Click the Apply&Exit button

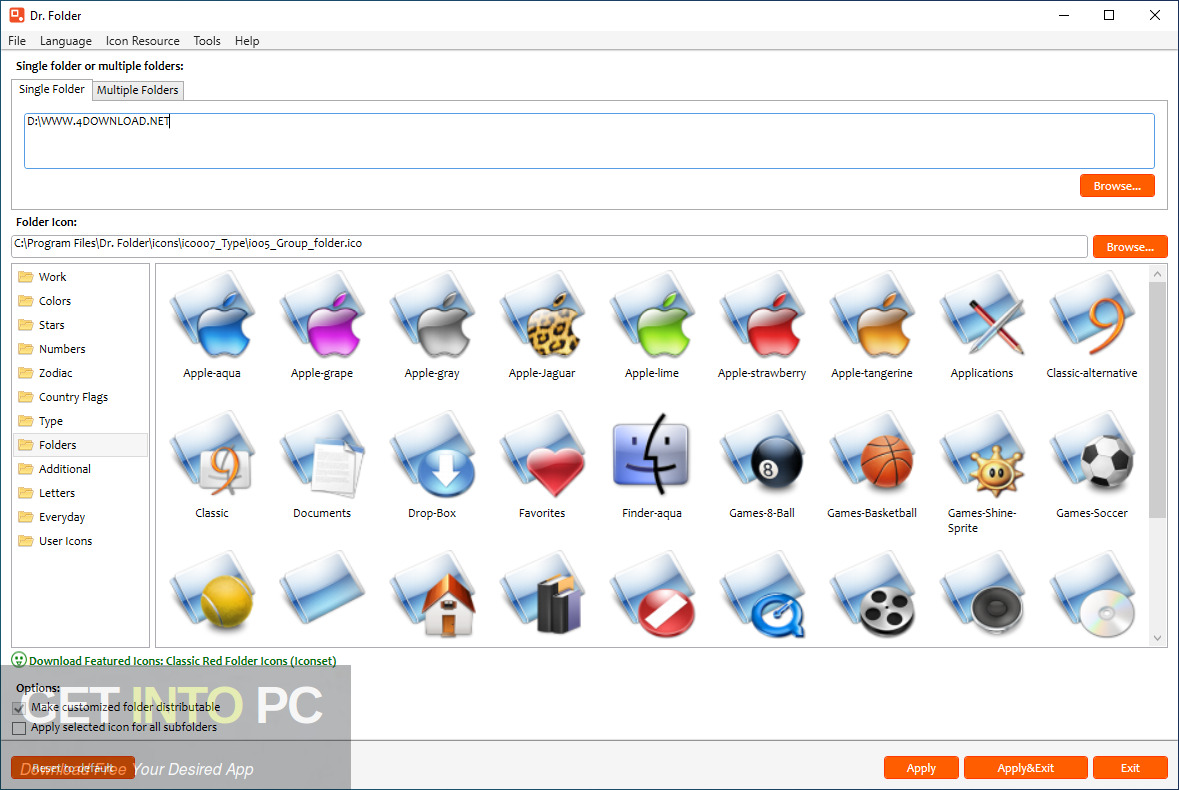tap(1025, 767)
